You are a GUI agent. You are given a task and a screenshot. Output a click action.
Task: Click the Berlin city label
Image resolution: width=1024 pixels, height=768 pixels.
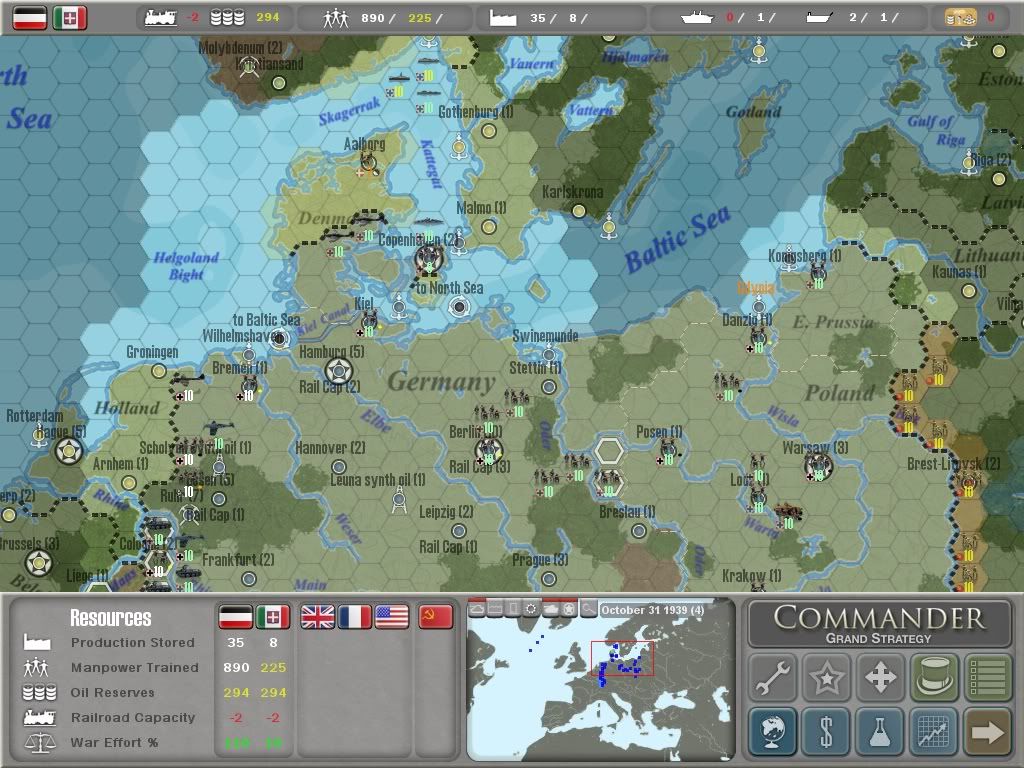pyautogui.click(x=475, y=432)
